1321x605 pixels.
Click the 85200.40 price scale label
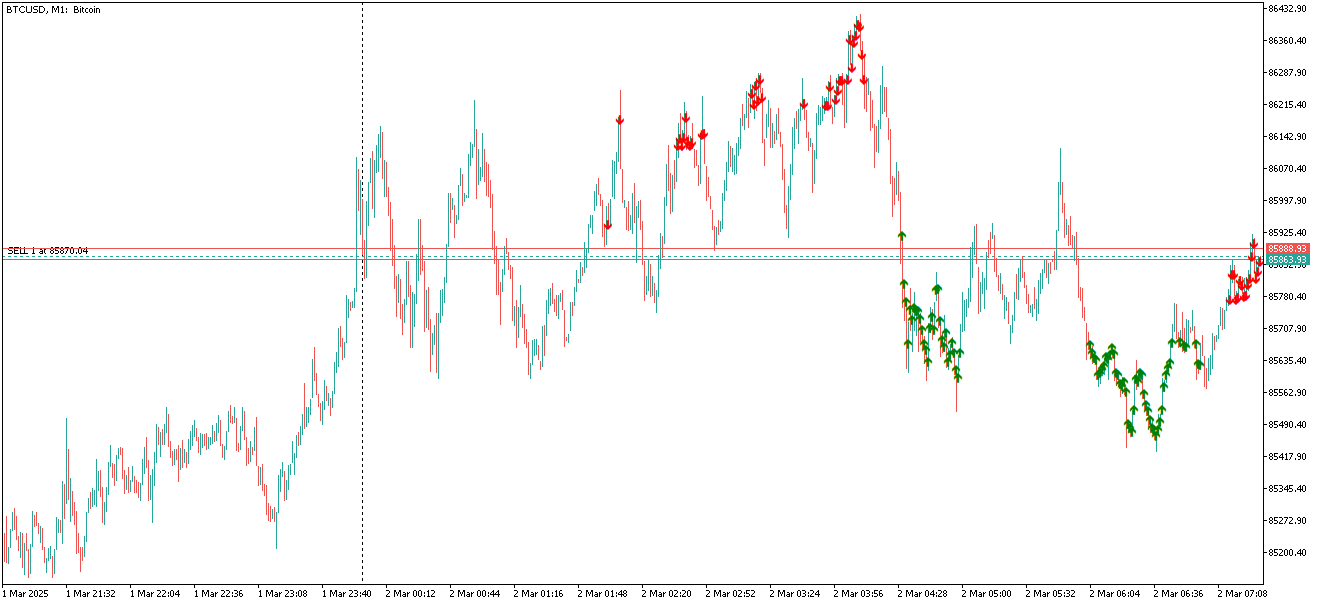[x=1287, y=553]
